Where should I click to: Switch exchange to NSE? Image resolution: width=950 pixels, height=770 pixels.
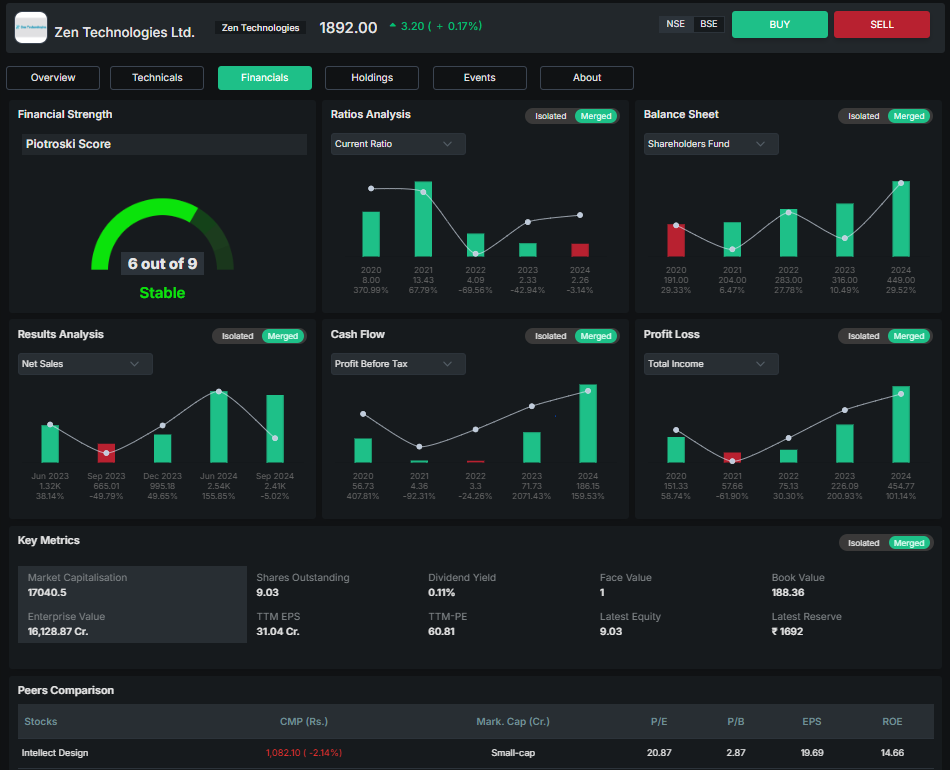pyautogui.click(x=676, y=24)
